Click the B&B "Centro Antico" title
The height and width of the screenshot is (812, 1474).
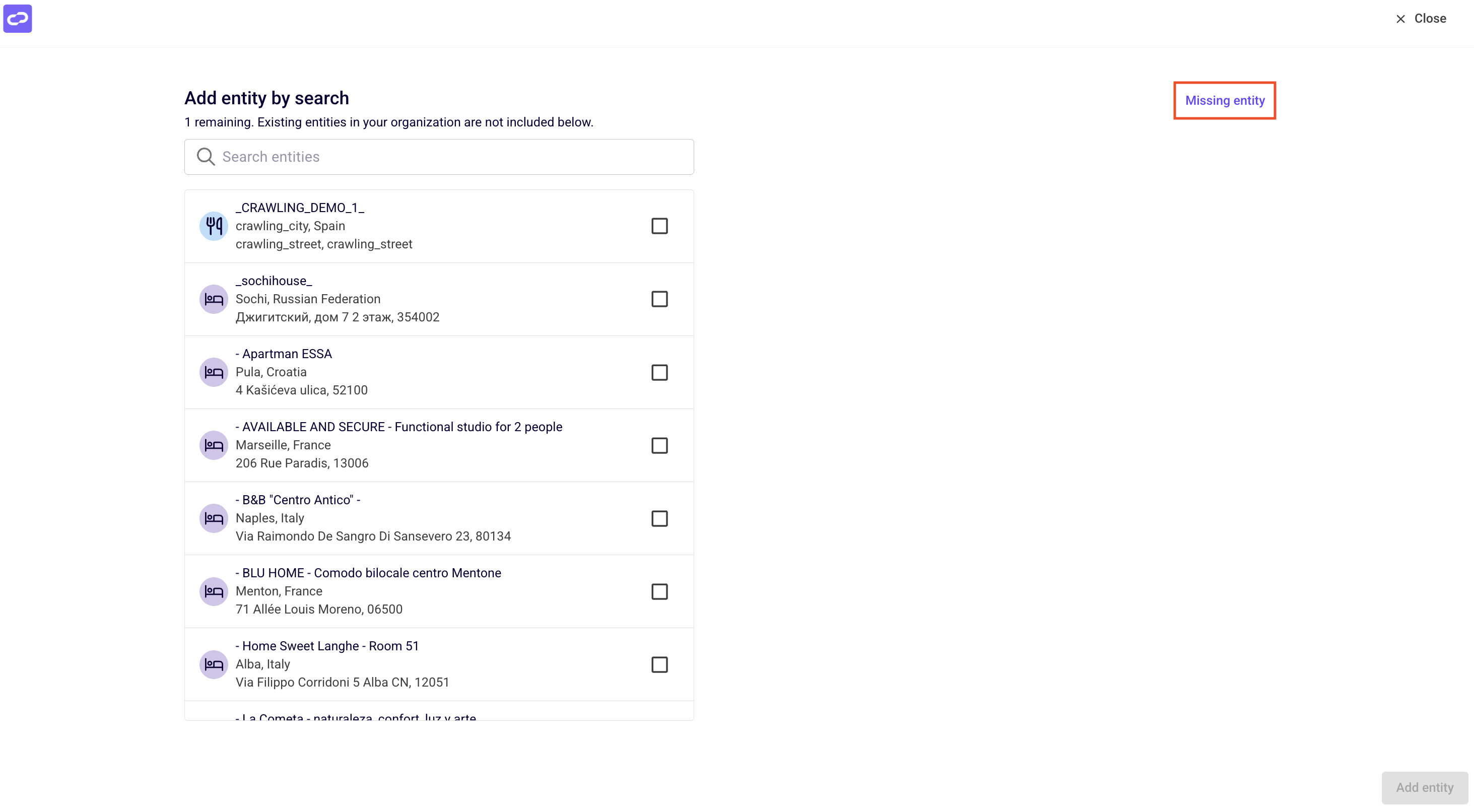(298, 500)
